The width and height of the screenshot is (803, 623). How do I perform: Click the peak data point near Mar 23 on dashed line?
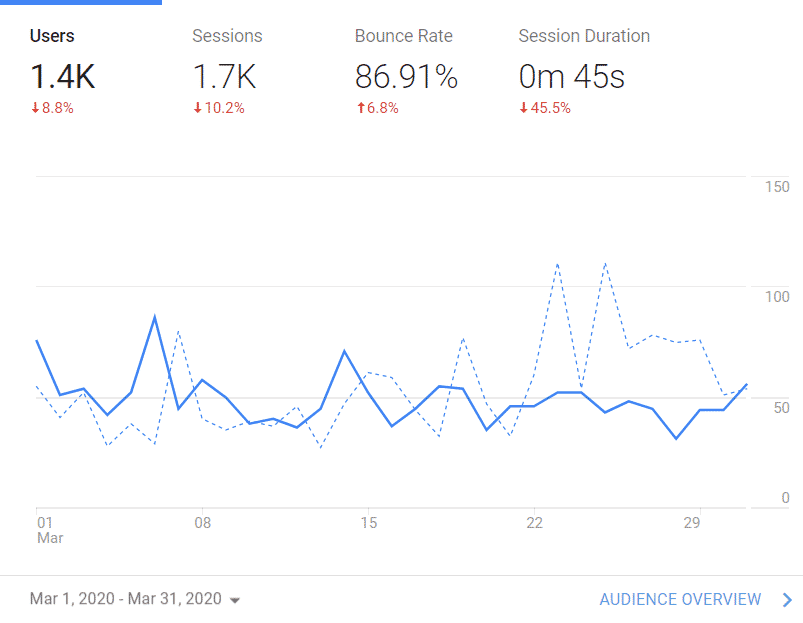(x=557, y=264)
